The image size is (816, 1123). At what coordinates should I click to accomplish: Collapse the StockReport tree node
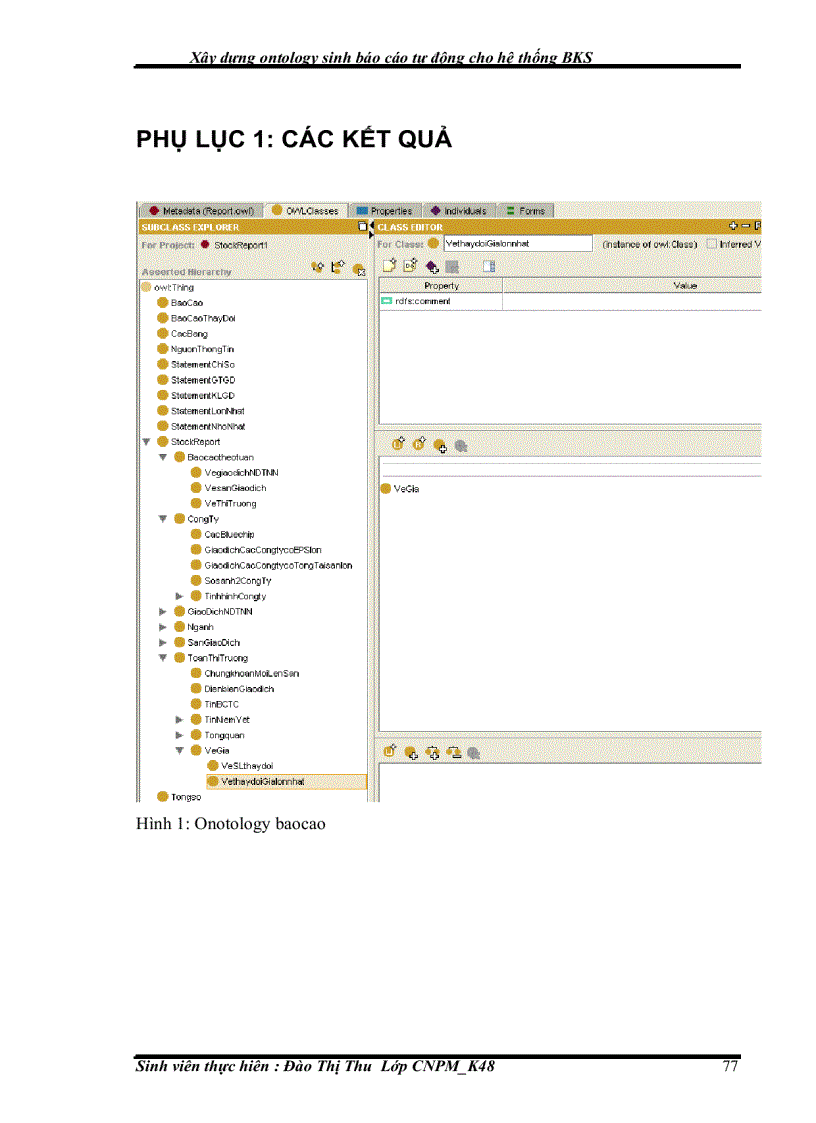pyautogui.click(x=147, y=441)
